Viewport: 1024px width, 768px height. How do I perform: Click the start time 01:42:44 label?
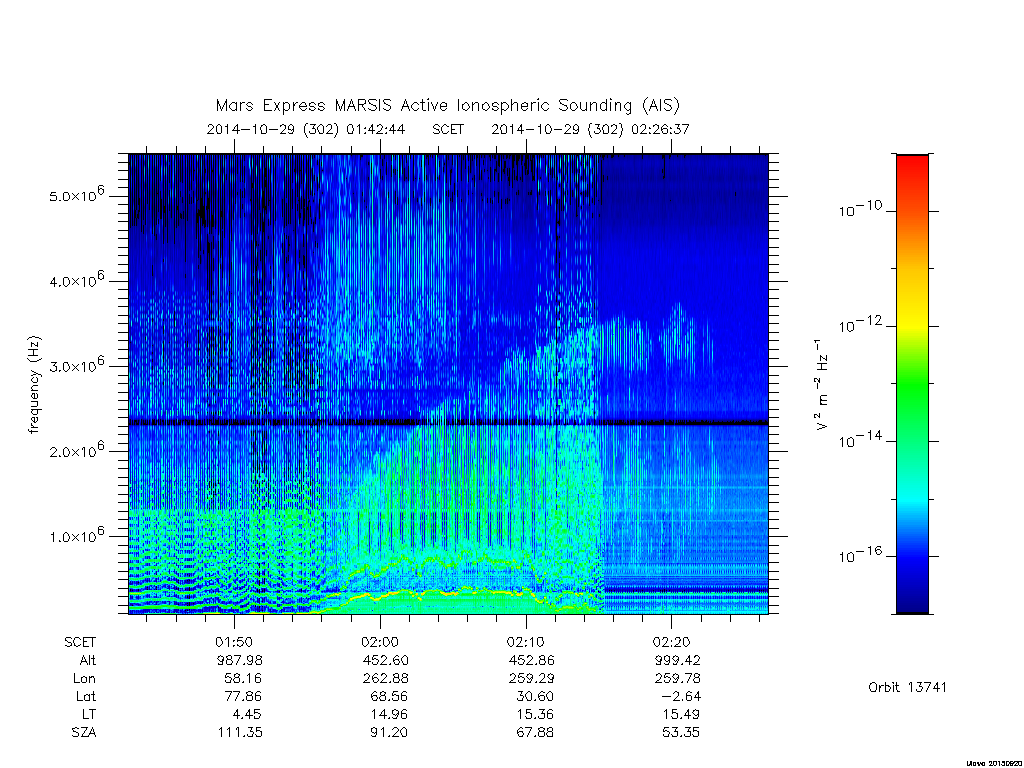coord(376,129)
